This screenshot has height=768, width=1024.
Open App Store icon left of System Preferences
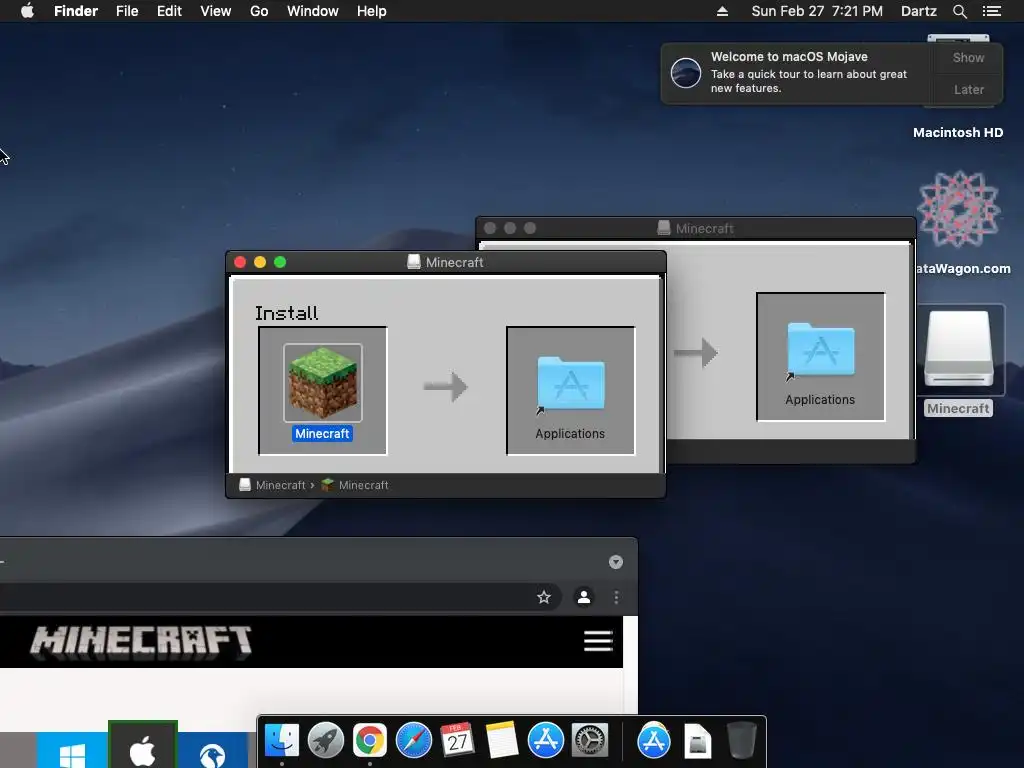click(545, 741)
